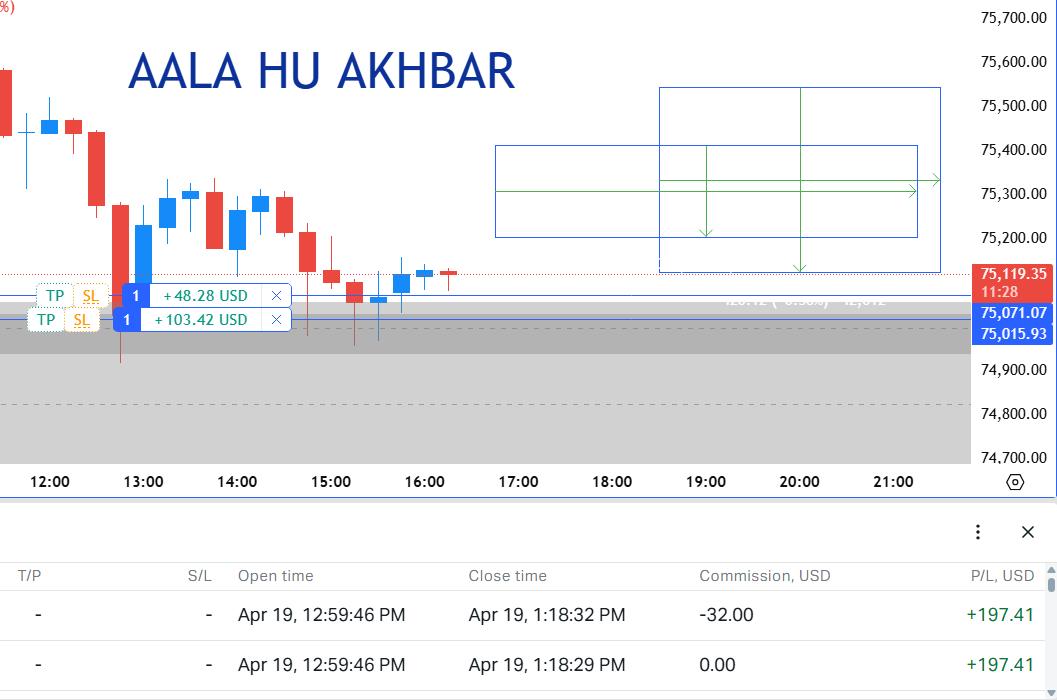This screenshot has width=1057, height=700.
Task: Select the AALA HU AKHBAR text label
Action: tap(321, 72)
